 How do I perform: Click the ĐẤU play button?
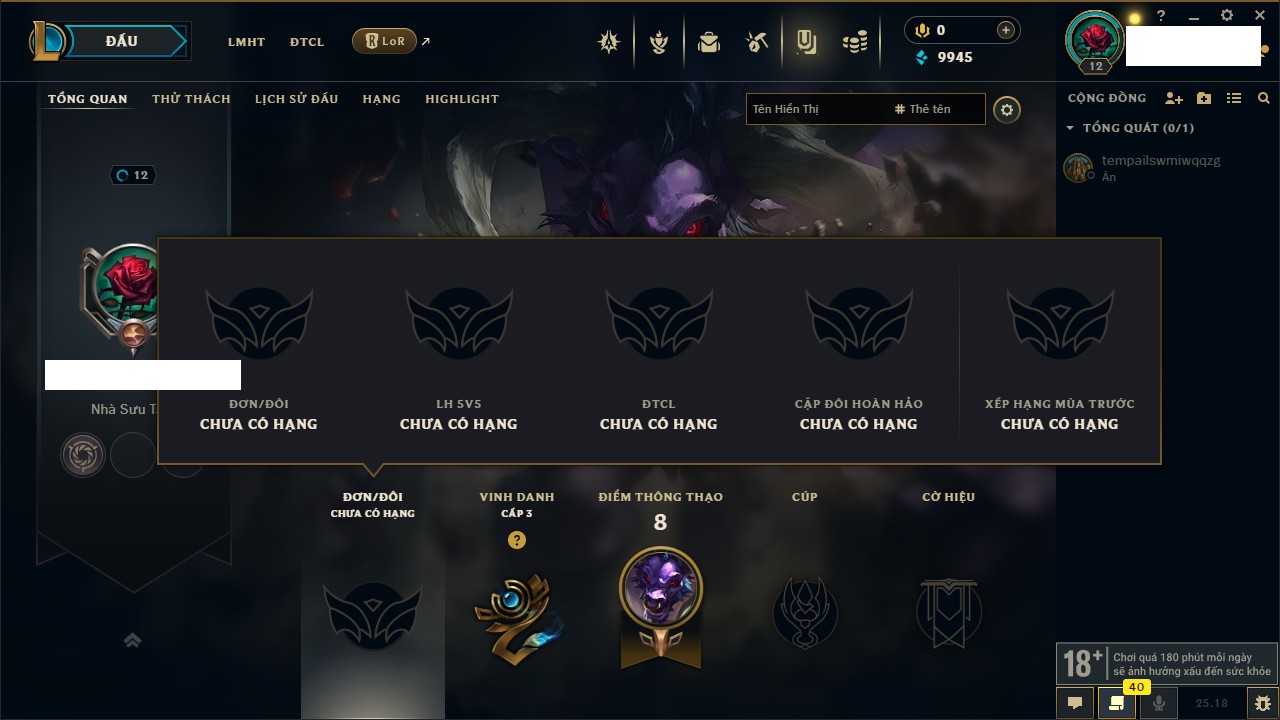[120, 41]
